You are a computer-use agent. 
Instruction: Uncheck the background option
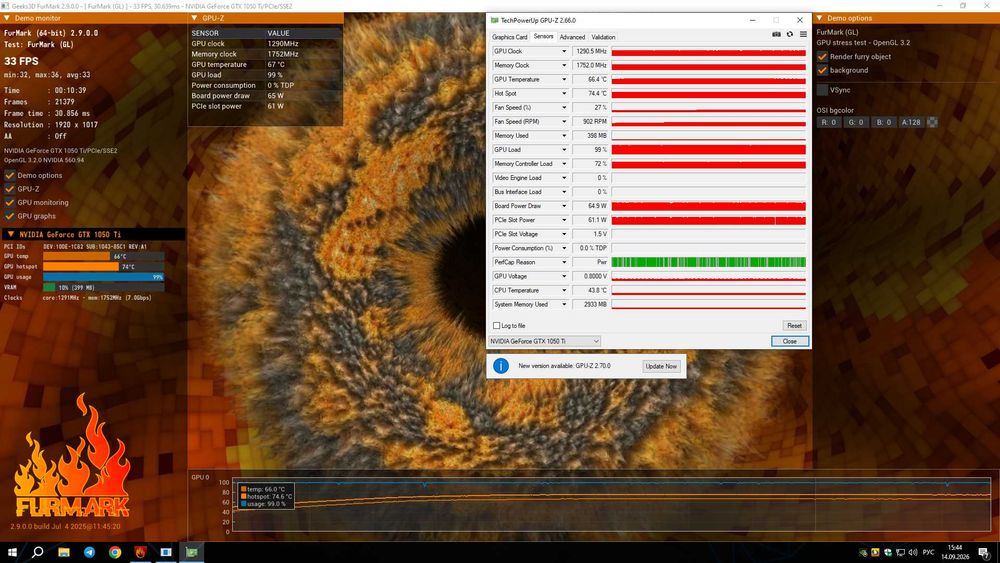tap(822, 70)
